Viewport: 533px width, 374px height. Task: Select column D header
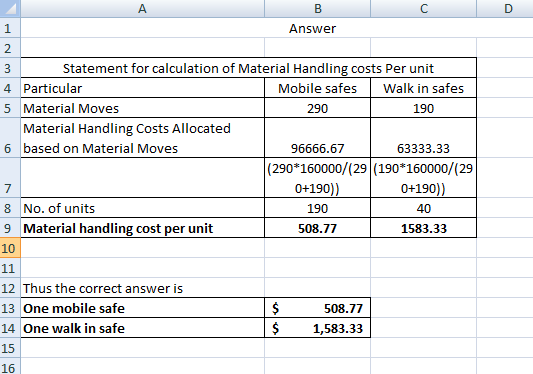click(505, 8)
